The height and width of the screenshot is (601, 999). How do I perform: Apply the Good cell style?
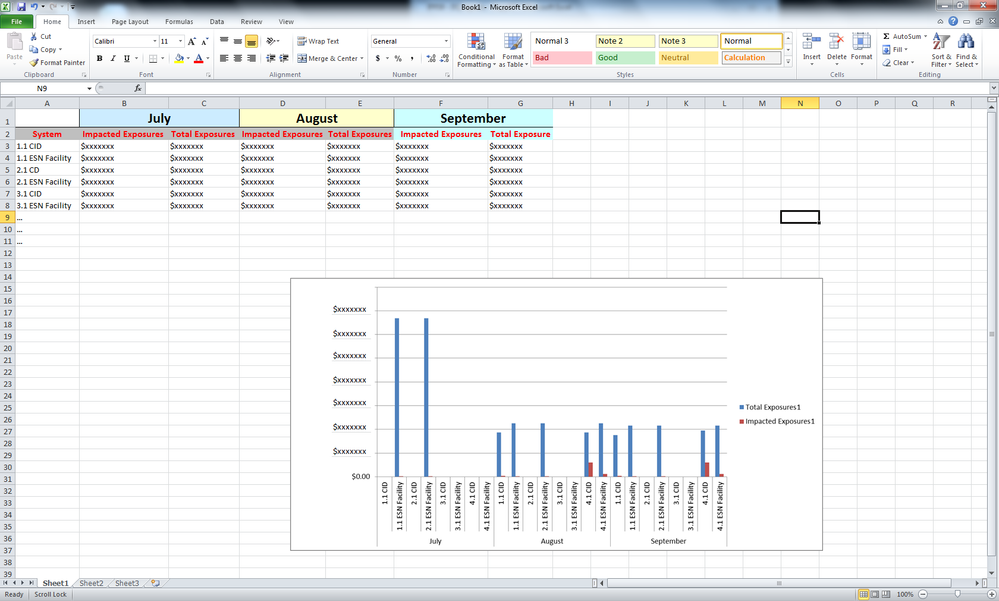click(625, 58)
